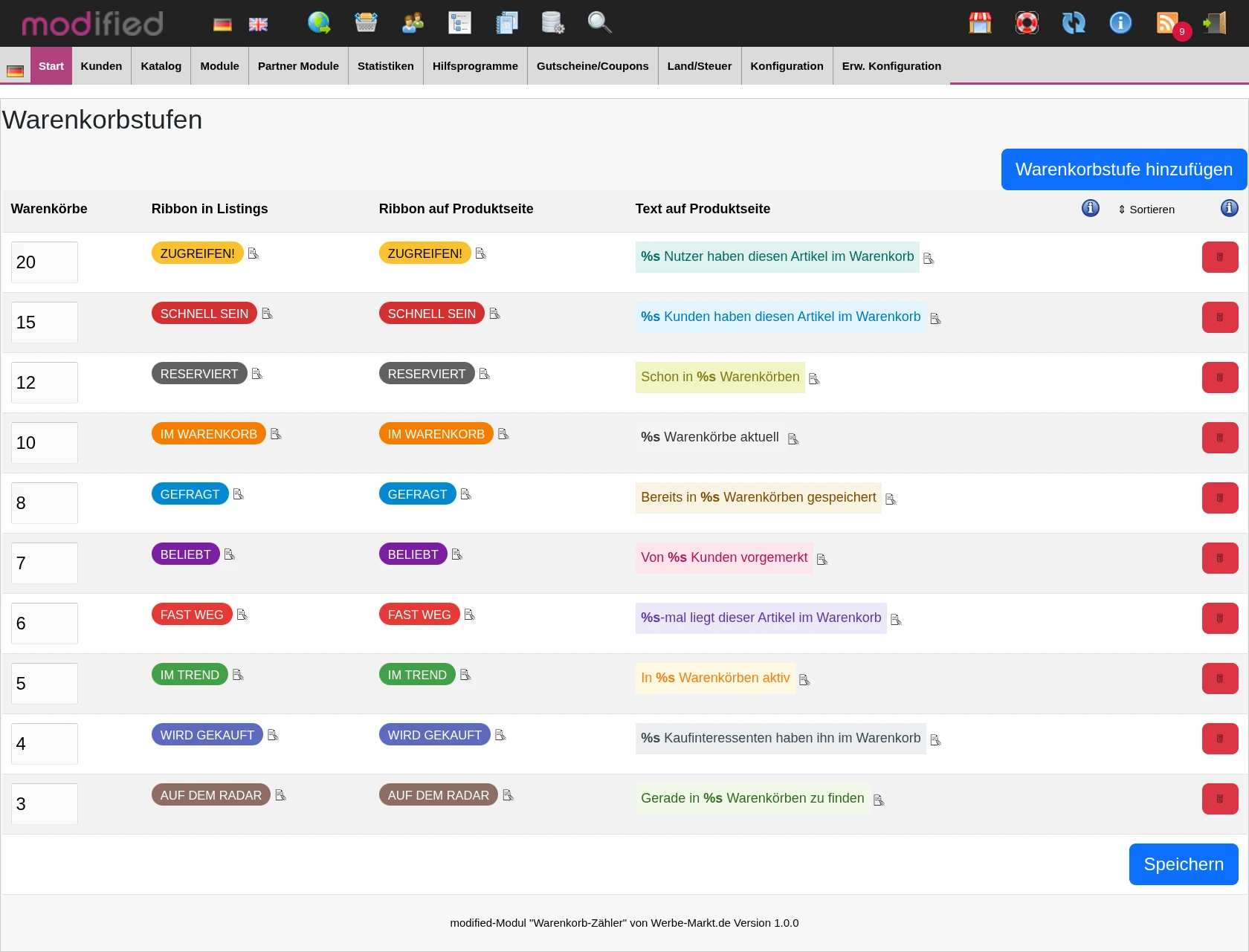Focus the Warenkörbe field with value 7
This screenshot has height=952, width=1249.
(45, 563)
